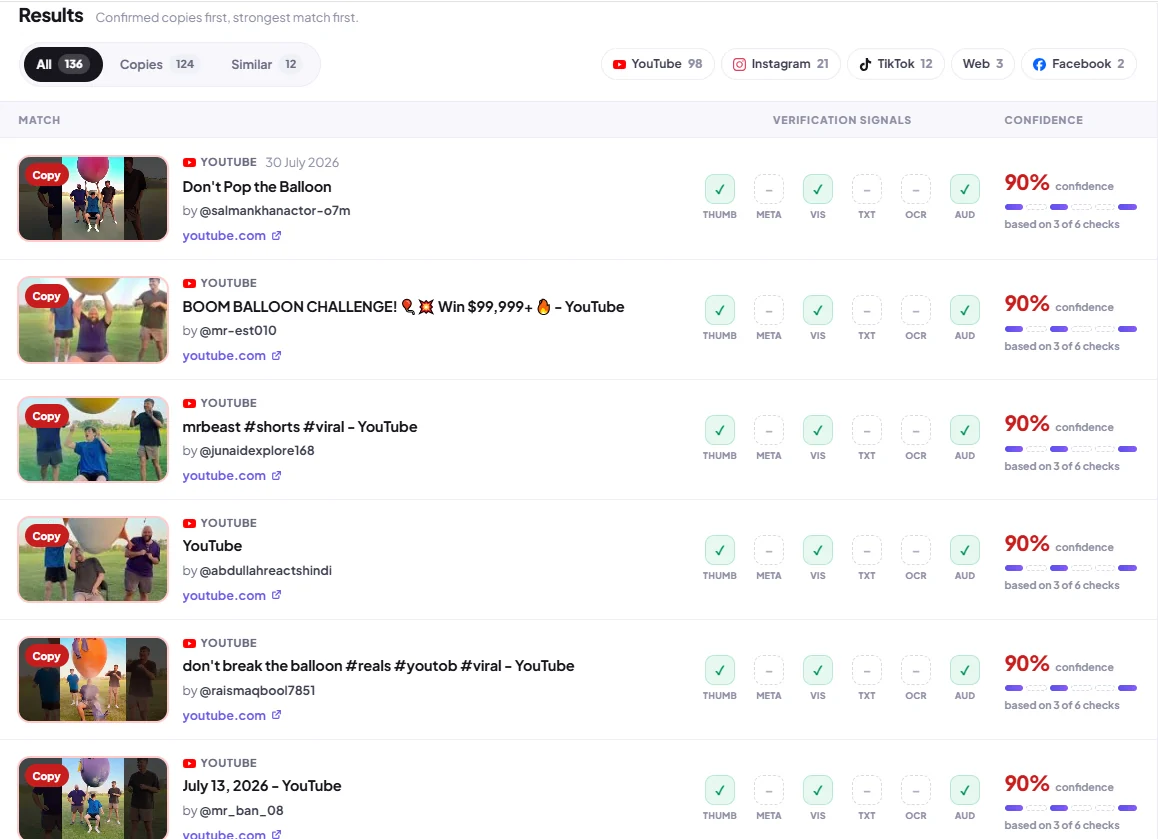Click AUD check icon for Don't Pop the Balloon
The image size is (1158, 839).
coord(965,190)
